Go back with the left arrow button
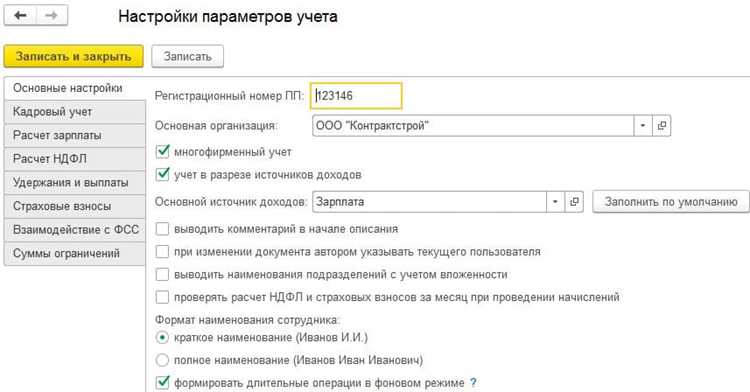750x392 pixels. point(20,16)
